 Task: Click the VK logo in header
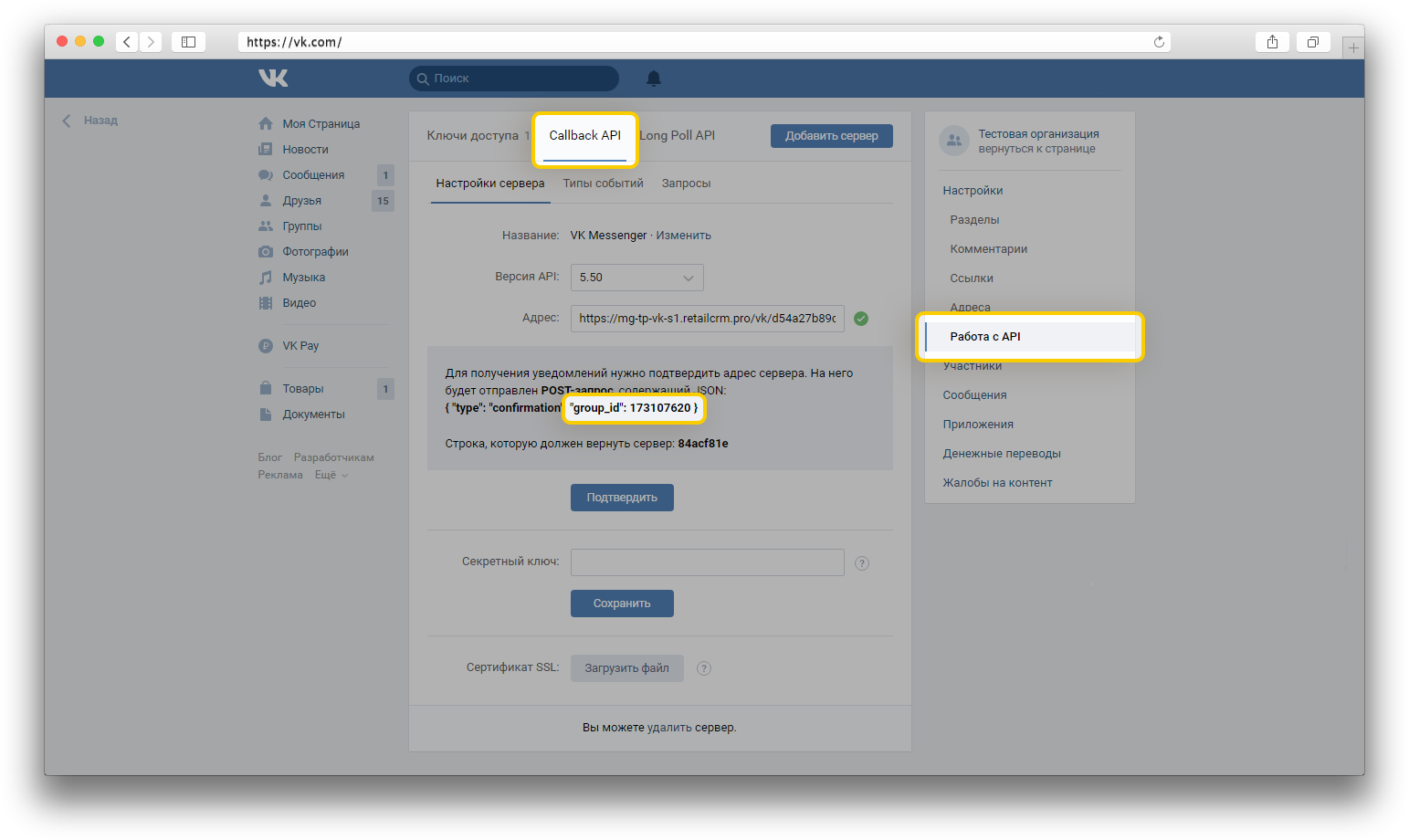[x=273, y=79]
